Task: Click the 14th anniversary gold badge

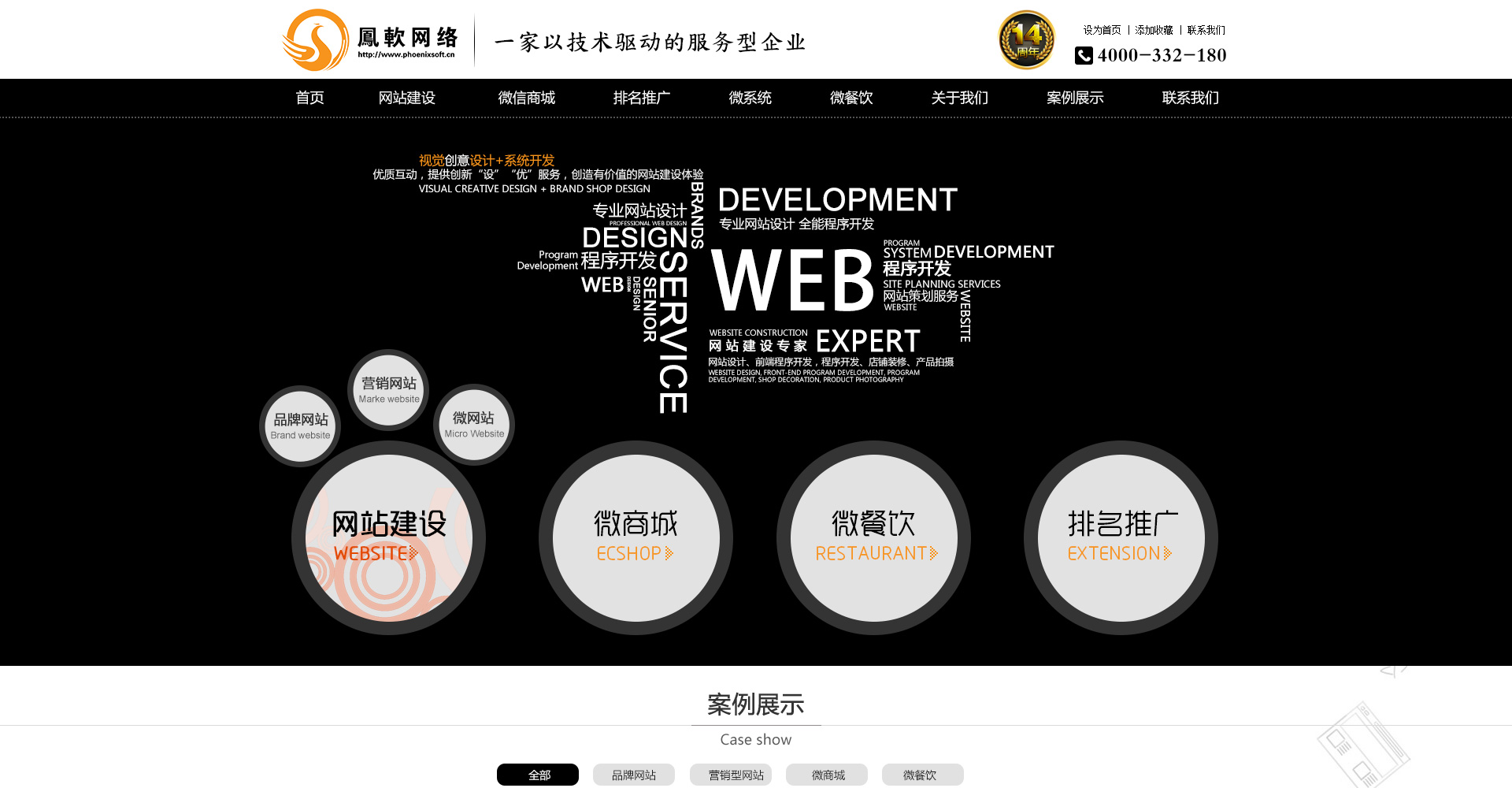Action: tap(1026, 40)
